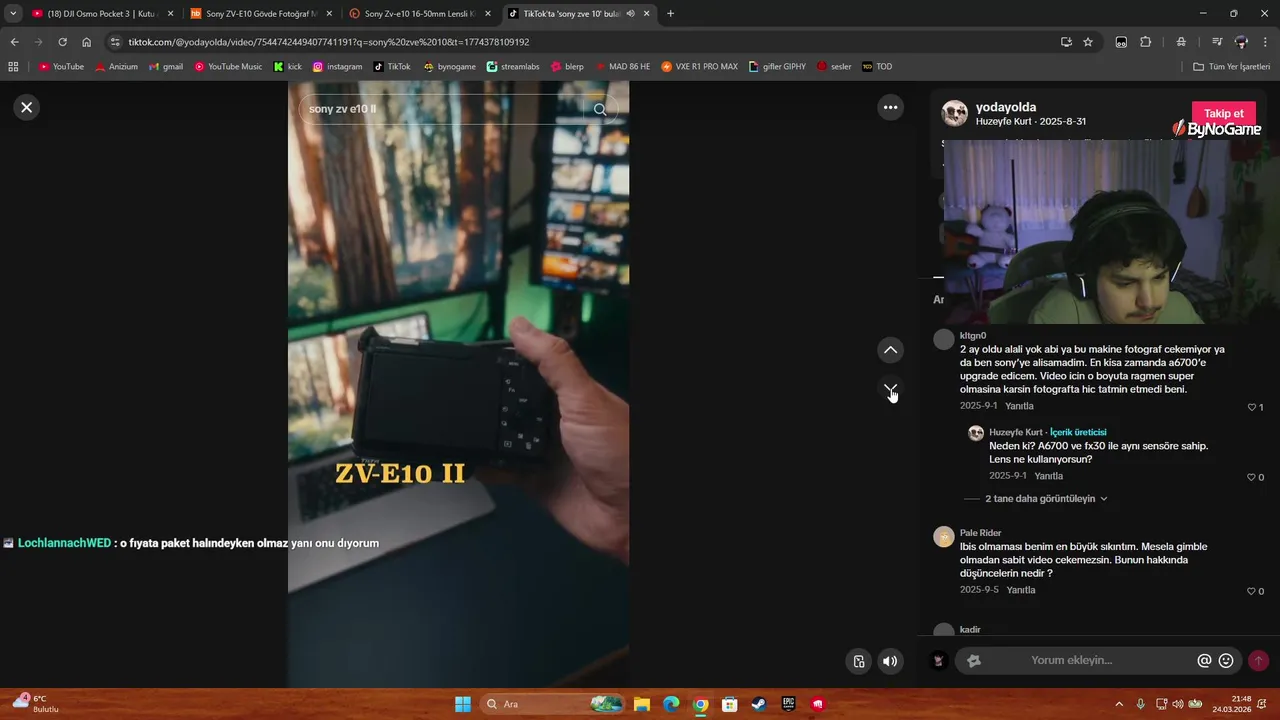1280x720 pixels.
Task: Open the instagram bookmark
Action: tap(337, 67)
